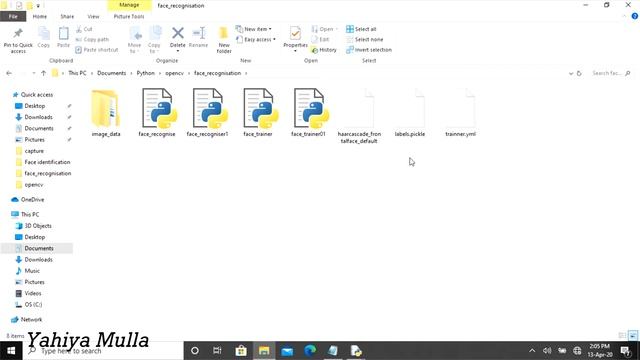Open Face identification folder in sidebar
This screenshot has width=640, height=360.
pyautogui.click(x=47, y=162)
